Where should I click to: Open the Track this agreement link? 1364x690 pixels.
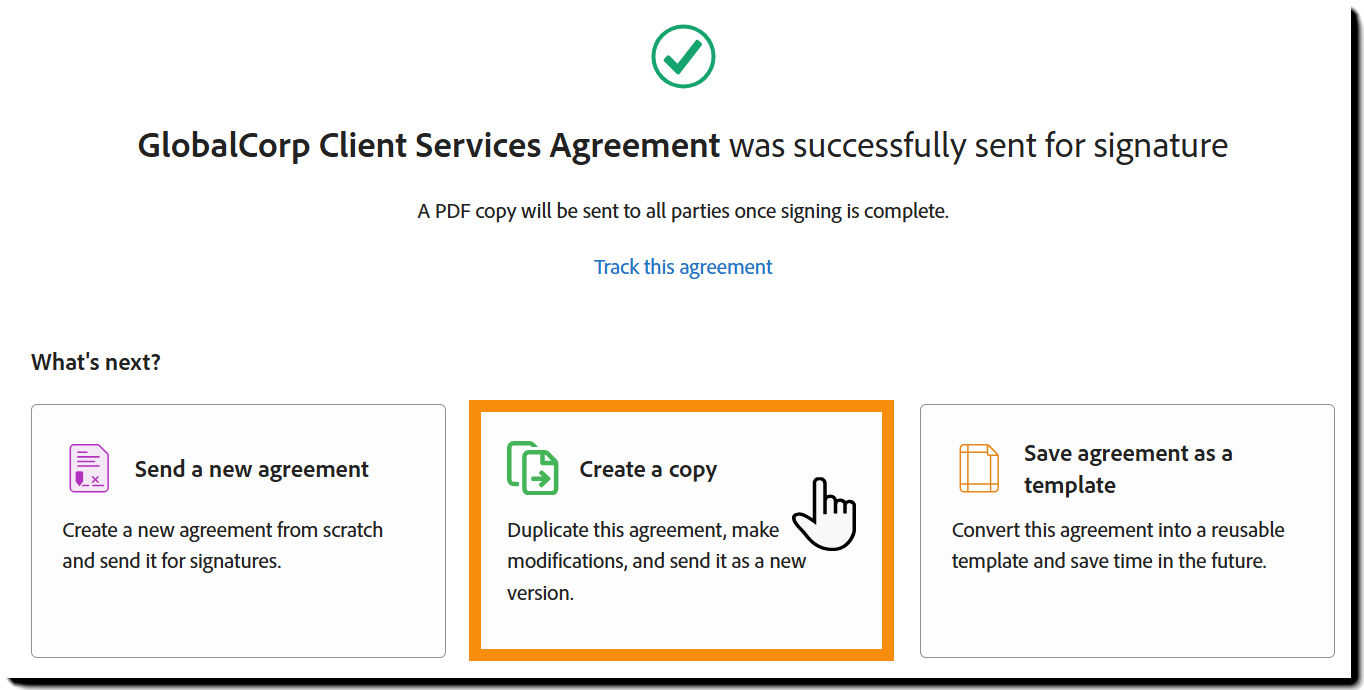click(683, 266)
